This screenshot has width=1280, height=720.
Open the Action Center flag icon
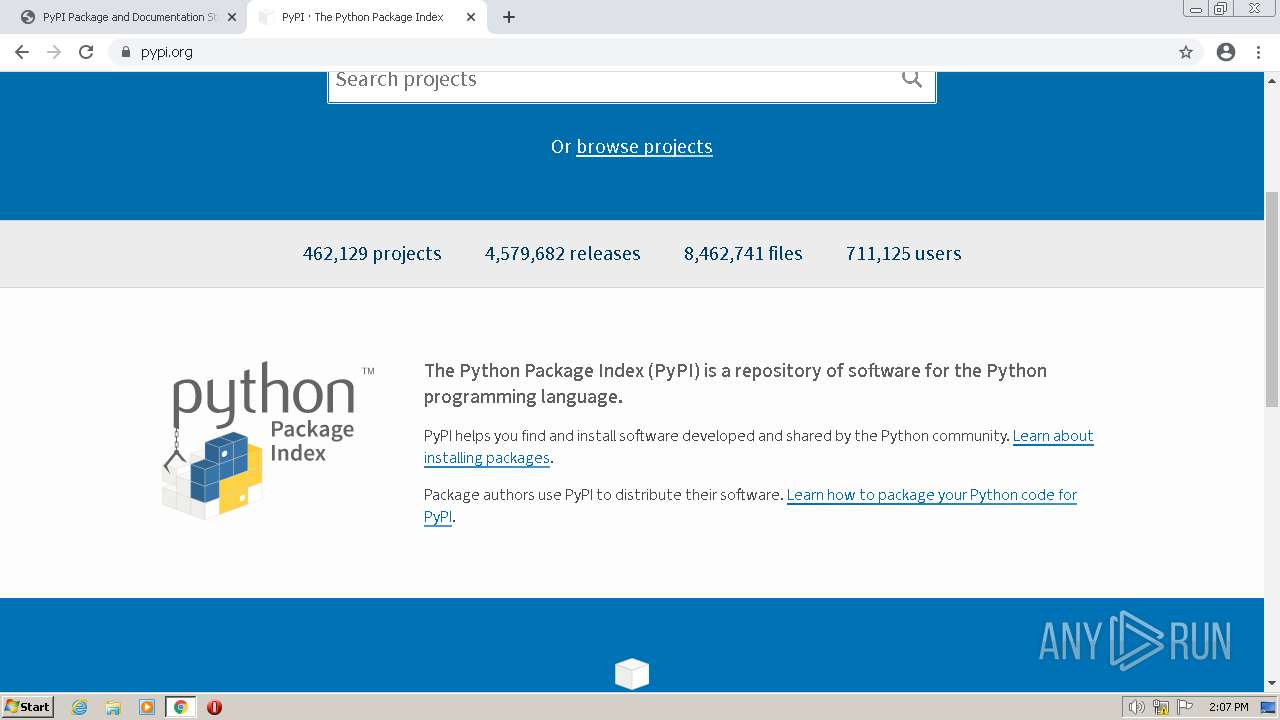(x=1185, y=707)
